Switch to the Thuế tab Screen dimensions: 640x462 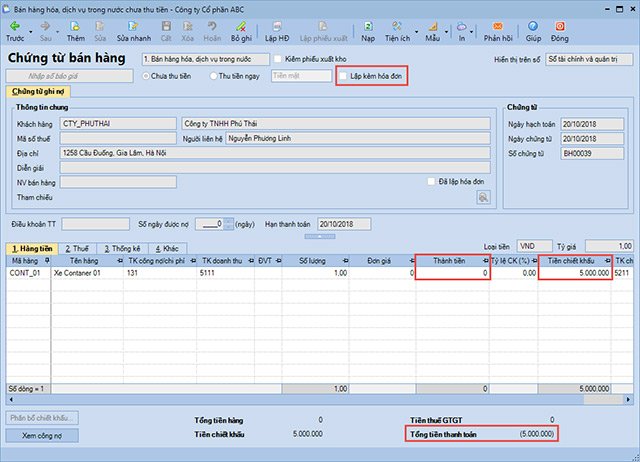pos(75,247)
